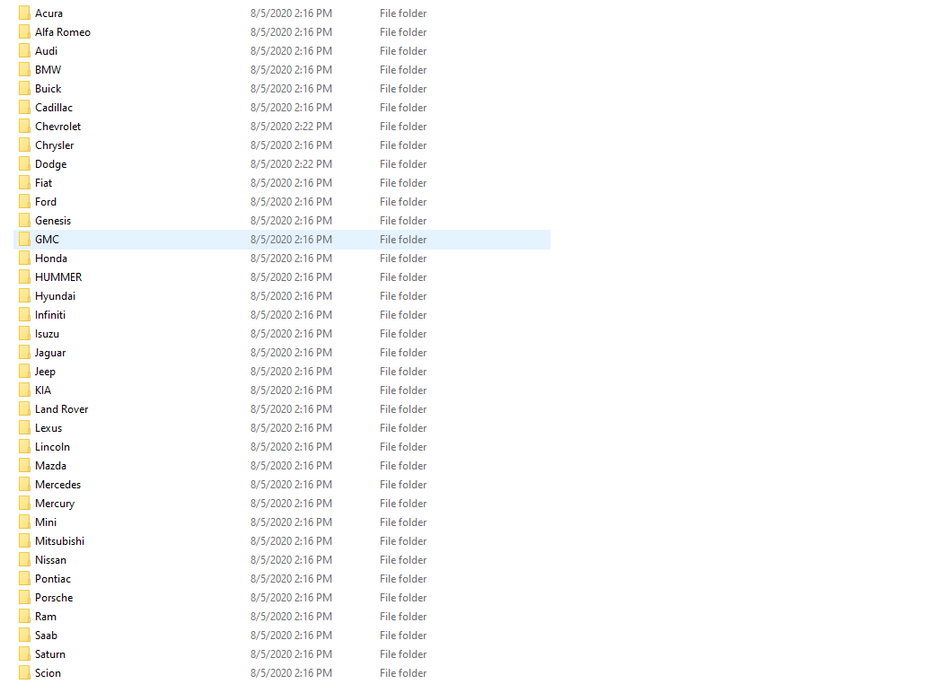Select the Saturn folder name
Image resolution: width=949 pixels, height=684 pixels.
coord(50,654)
